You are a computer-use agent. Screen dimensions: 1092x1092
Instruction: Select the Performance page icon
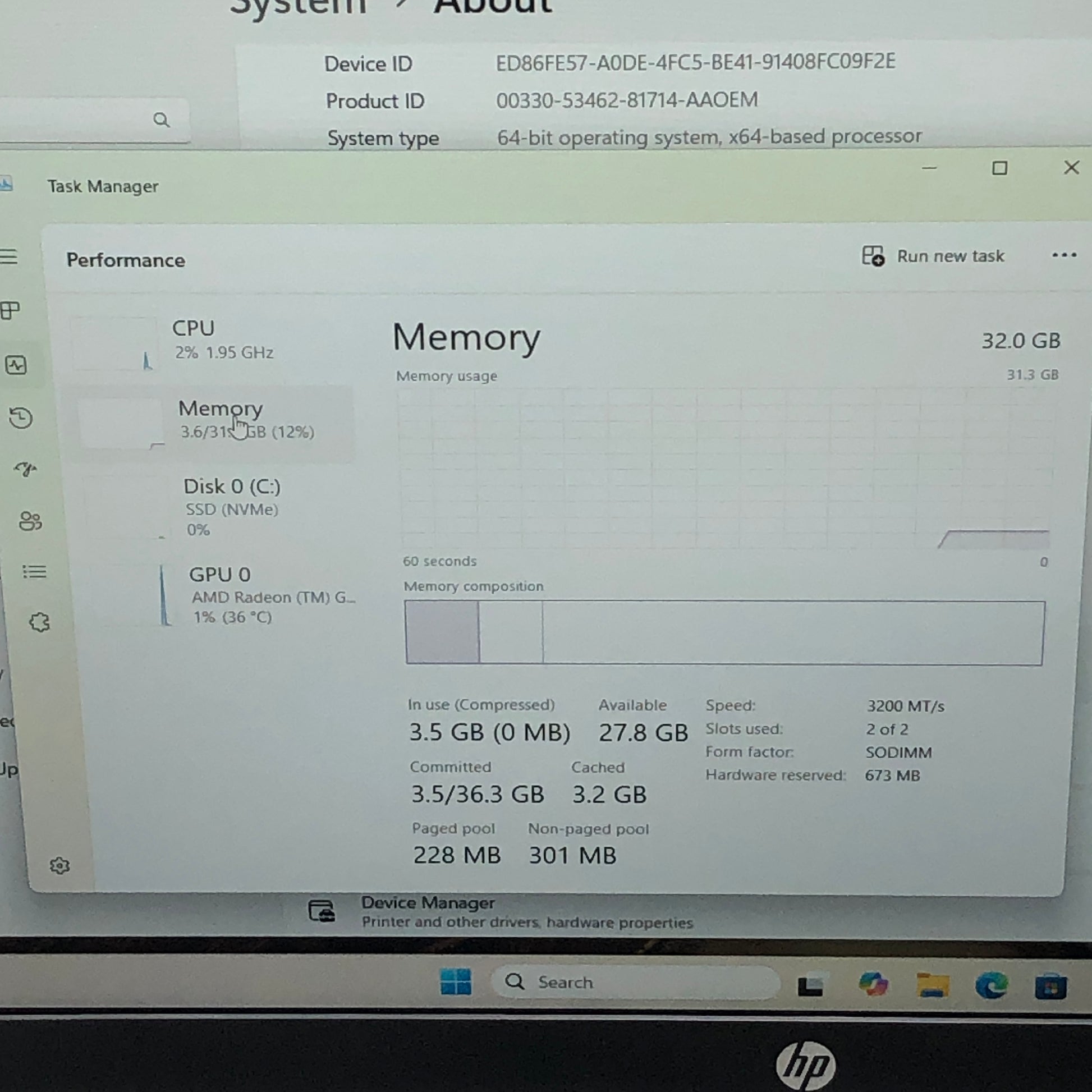pos(16,366)
